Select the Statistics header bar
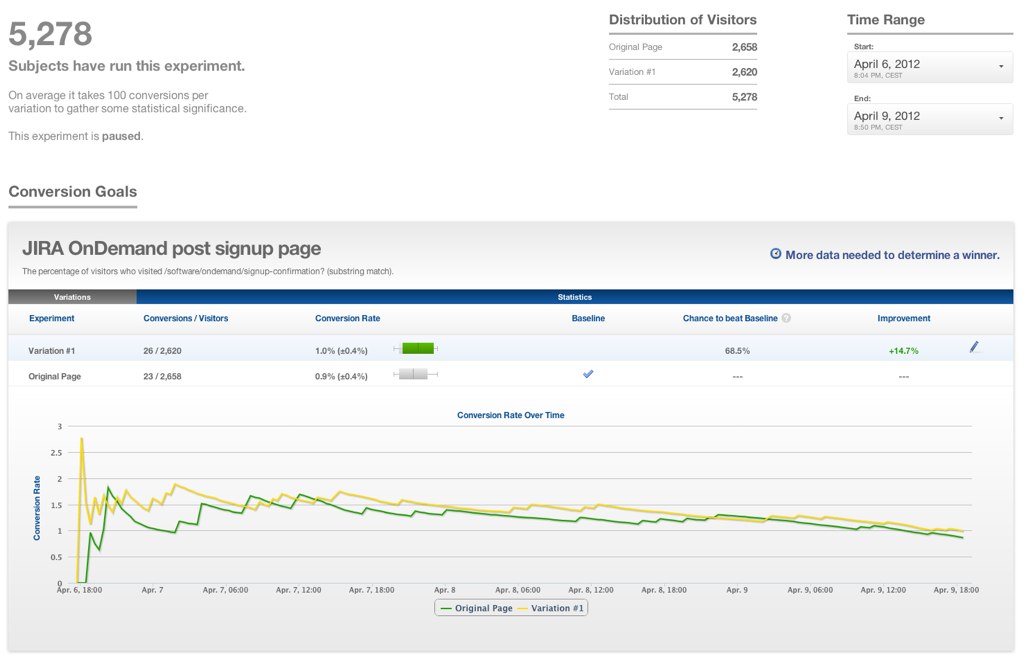 pyautogui.click(x=575, y=297)
